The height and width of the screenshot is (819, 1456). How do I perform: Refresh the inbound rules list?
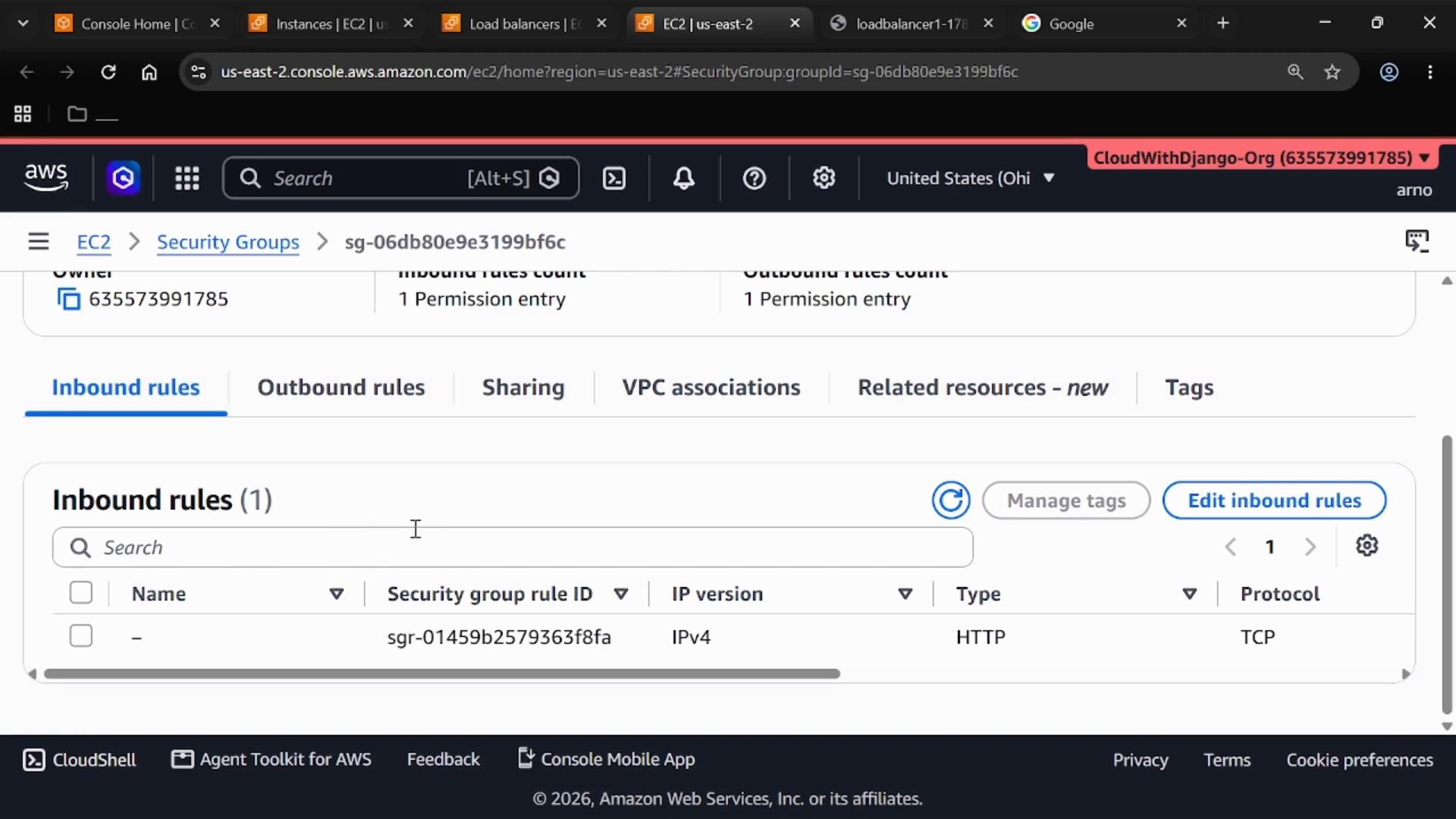tap(951, 500)
